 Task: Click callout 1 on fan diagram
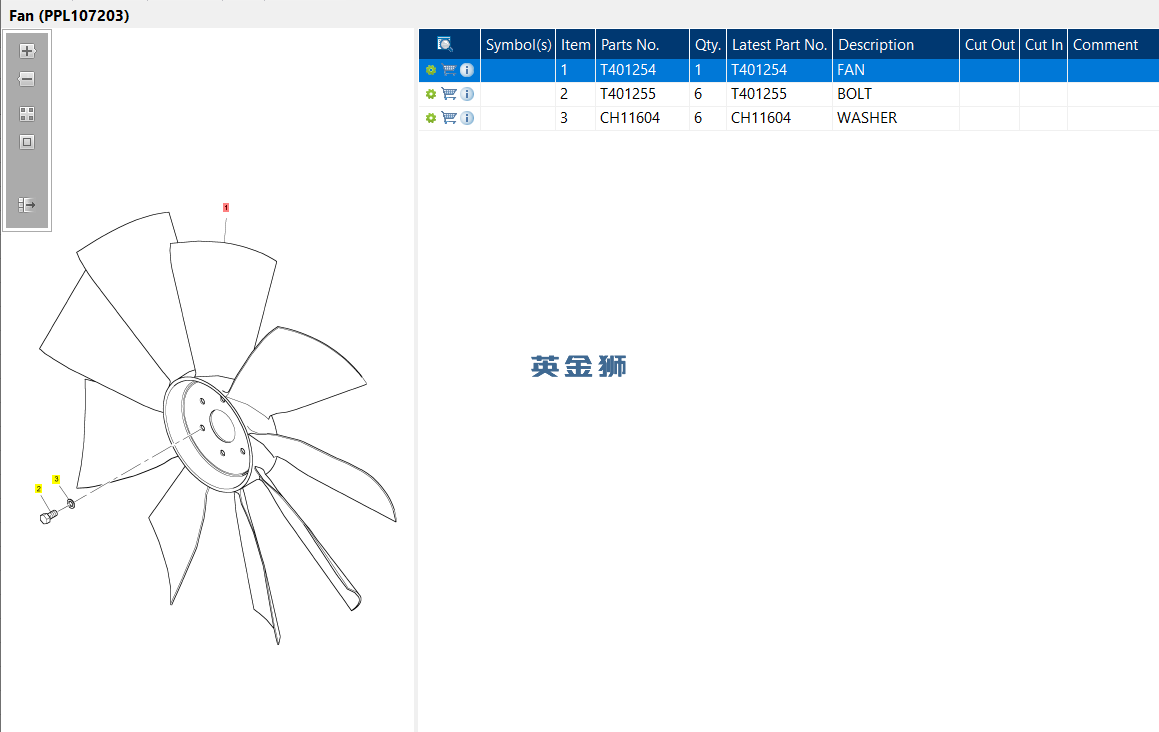coord(226,208)
